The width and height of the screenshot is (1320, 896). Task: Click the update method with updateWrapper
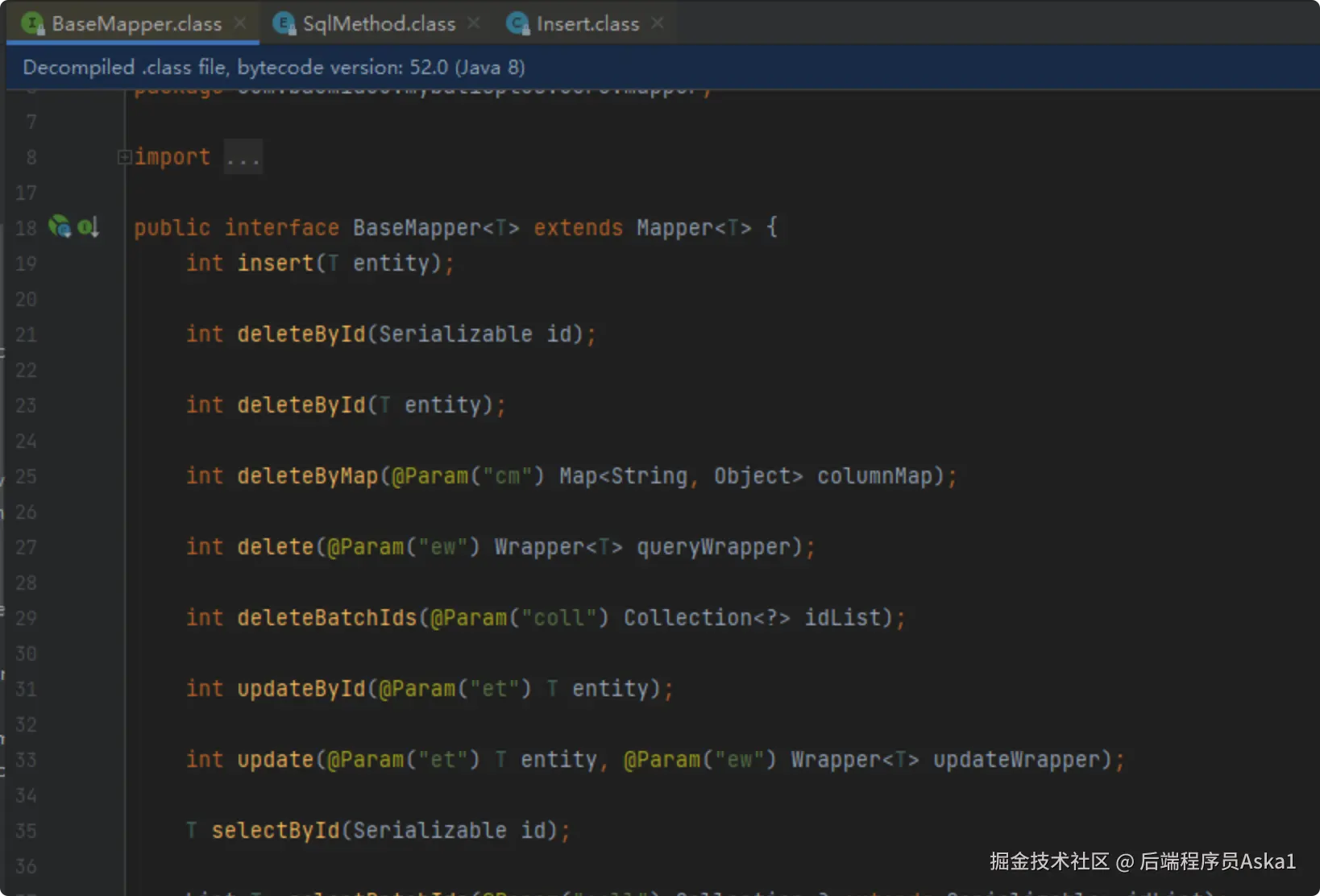[x=276, y=760]
